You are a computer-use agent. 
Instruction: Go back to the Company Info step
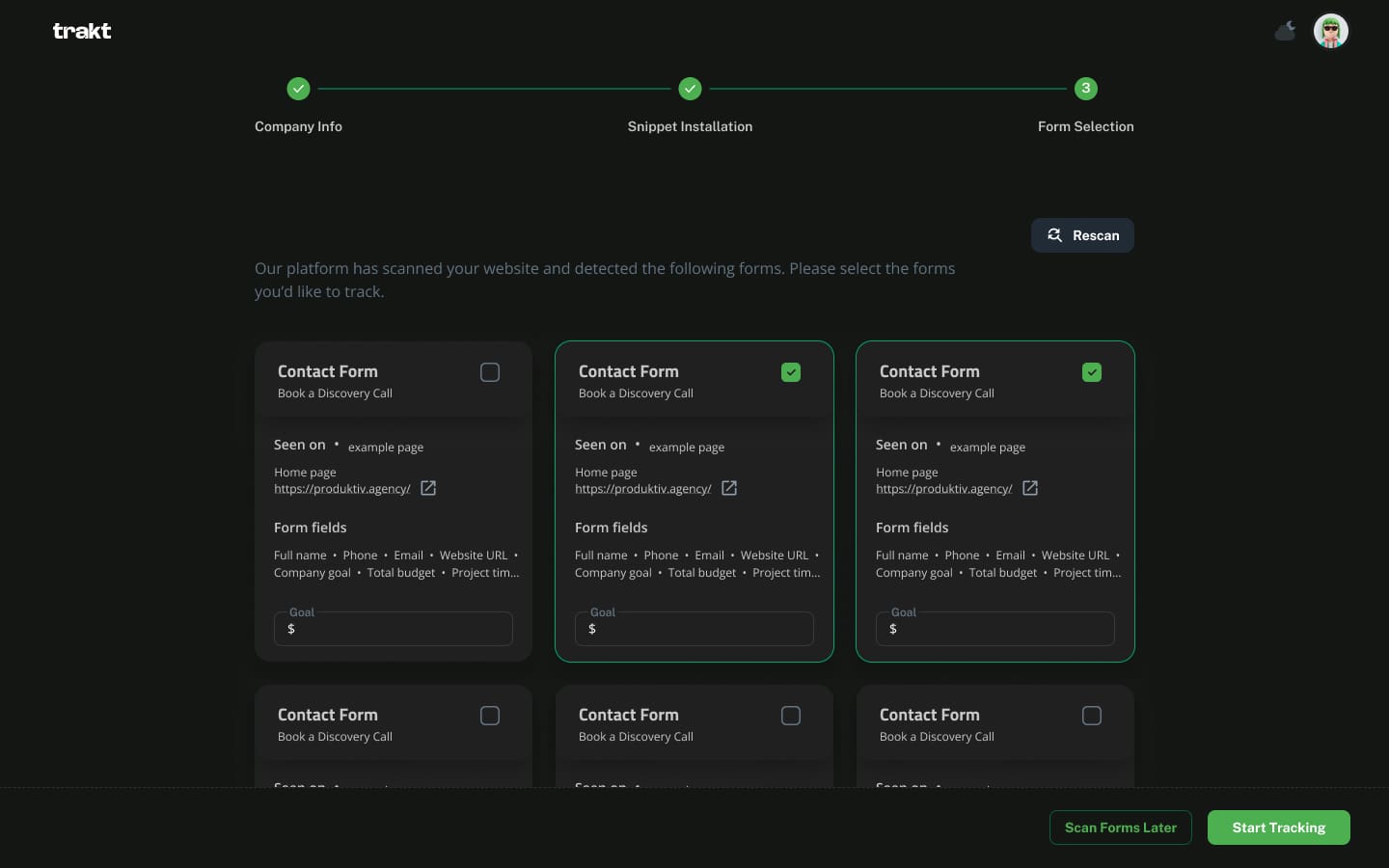(298, 89)
